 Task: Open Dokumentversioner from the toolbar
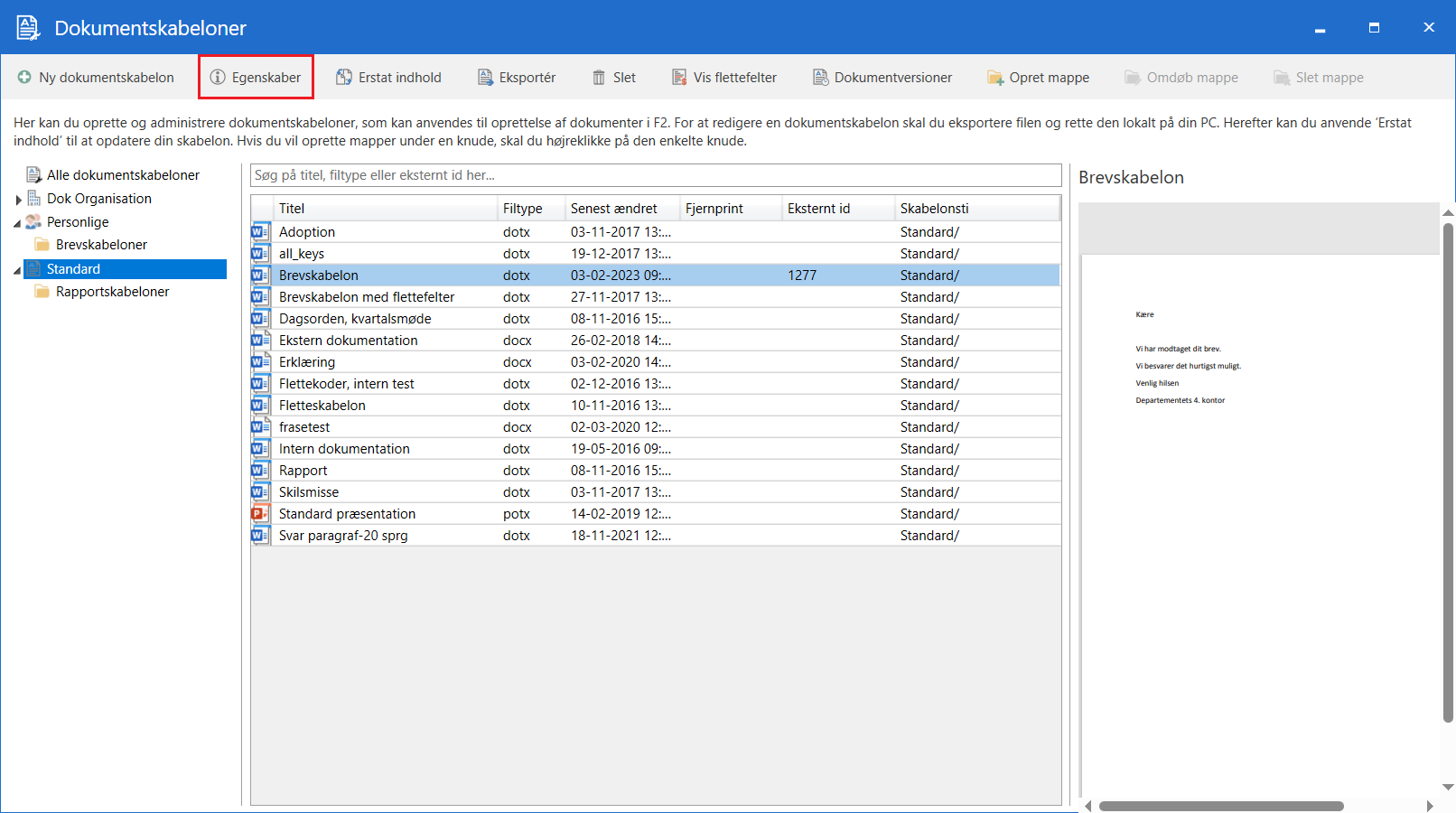(x=882, y=78)
